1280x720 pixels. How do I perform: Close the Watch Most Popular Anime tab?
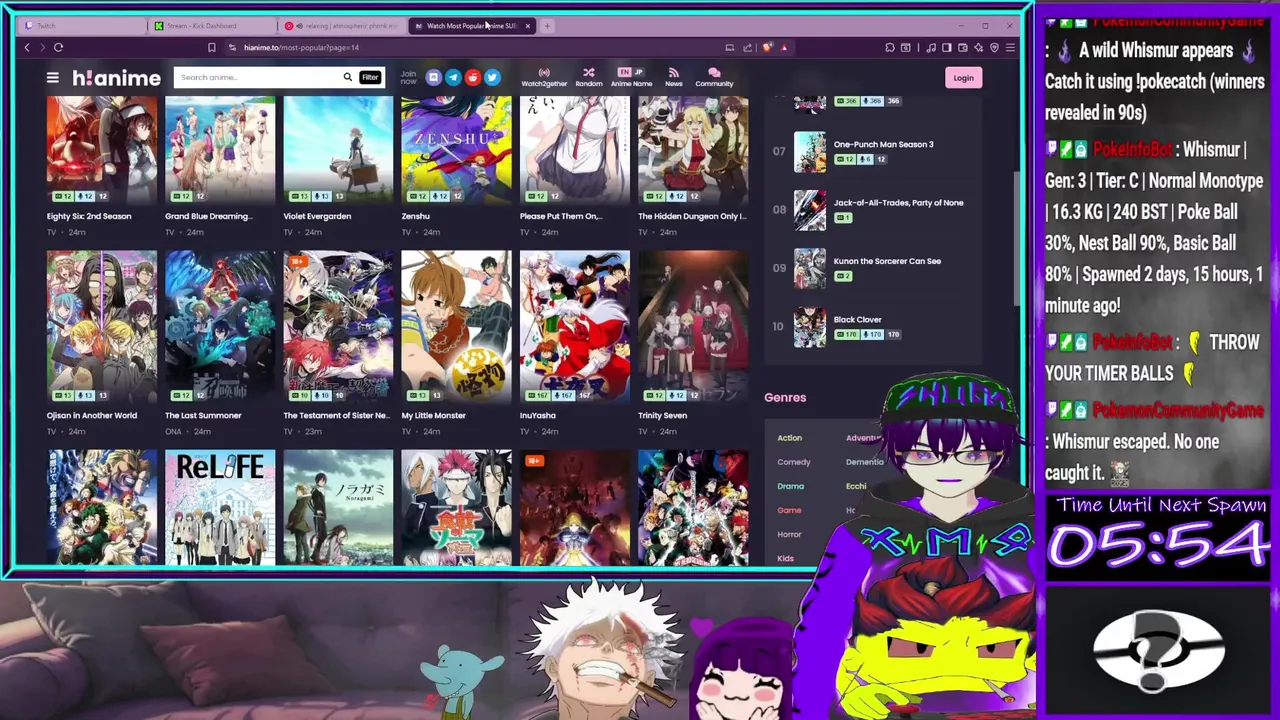coord(527,25)
